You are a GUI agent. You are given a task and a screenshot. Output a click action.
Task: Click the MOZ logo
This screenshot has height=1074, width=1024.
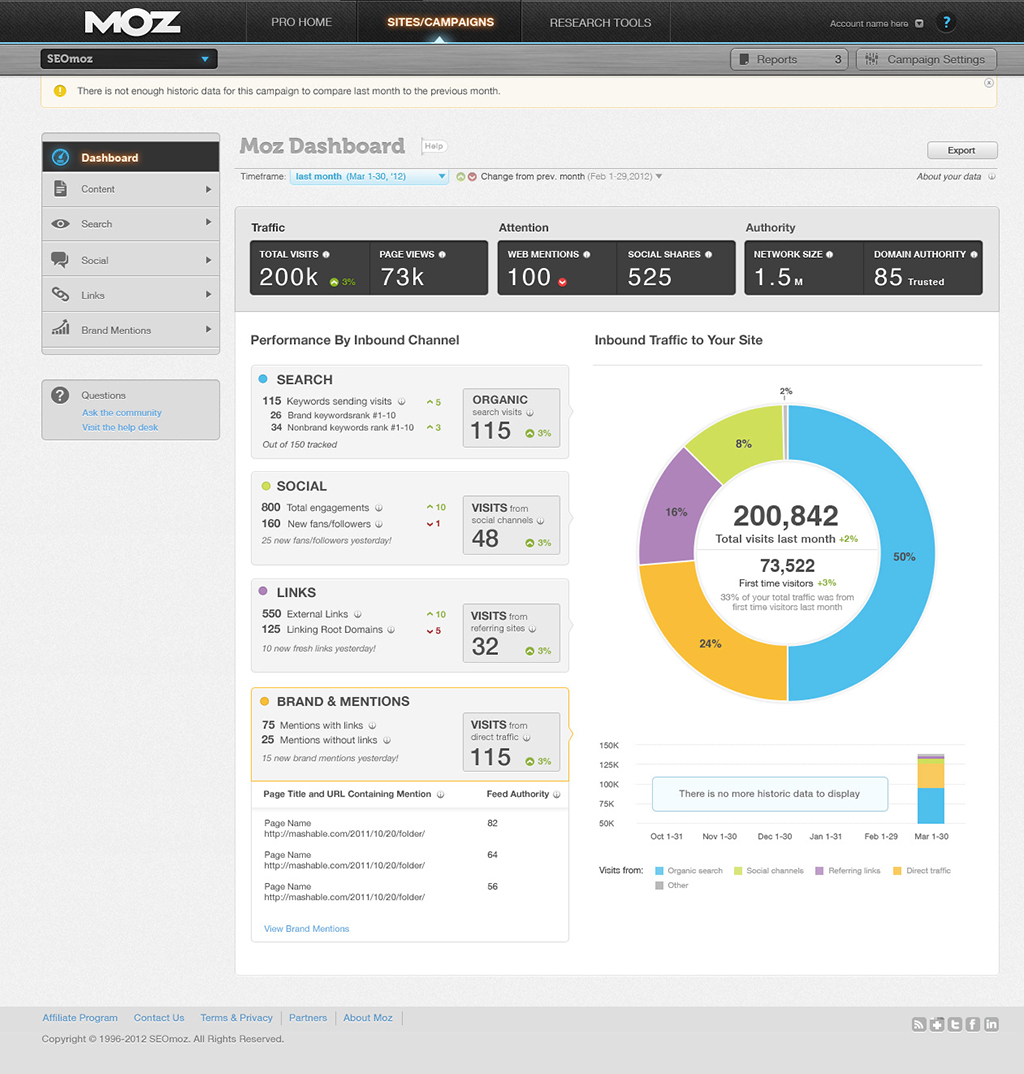132,23
